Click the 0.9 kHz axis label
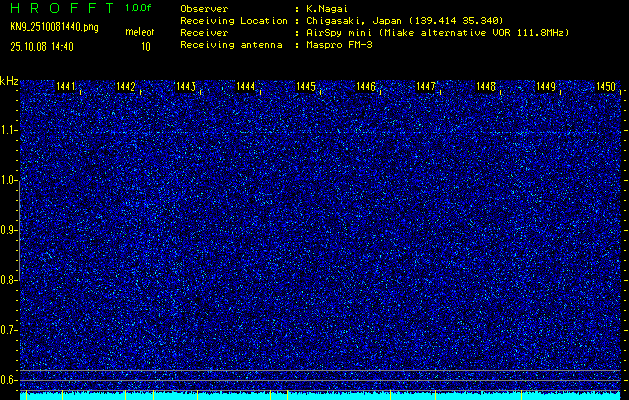Image resolution: width=629 pixels, height=400 pixels. 10,230
